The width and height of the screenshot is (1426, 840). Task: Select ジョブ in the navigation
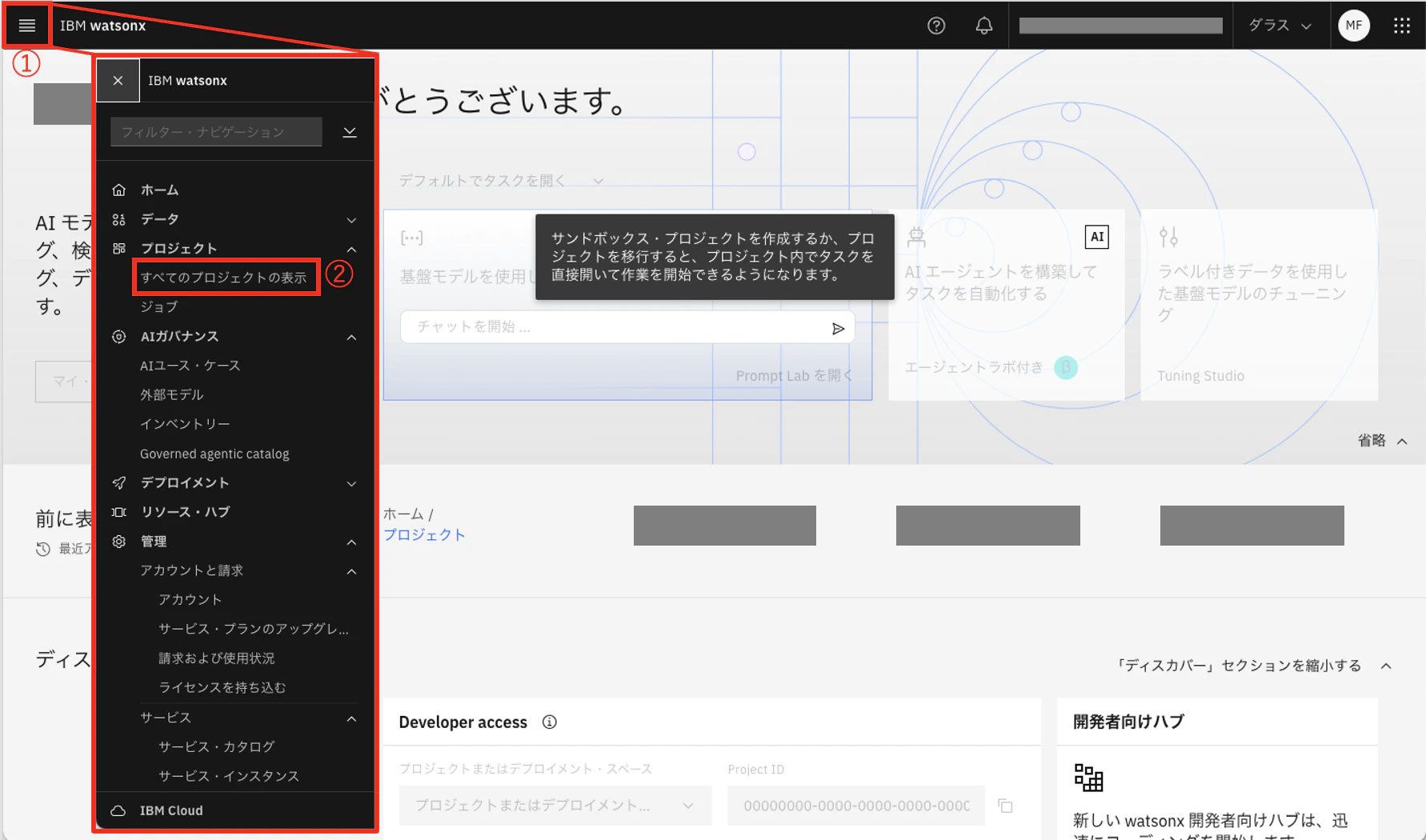coord(159,307)
